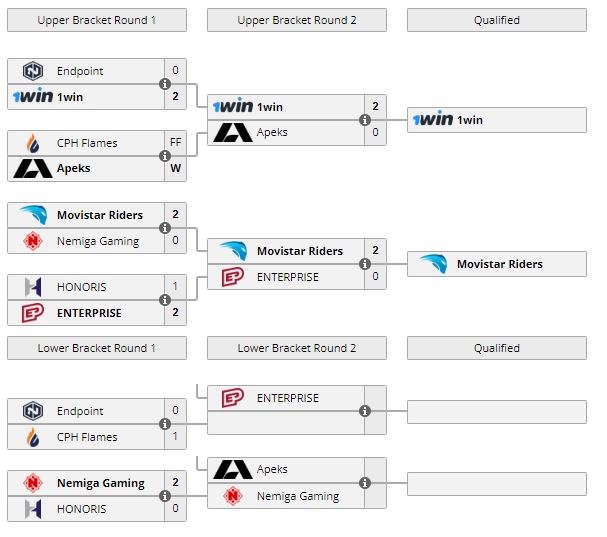Show match info for CPH Flames vs Apeks
Image resolution: width=607 pixels, height=537 pixels.
click(x=165, y=156)
